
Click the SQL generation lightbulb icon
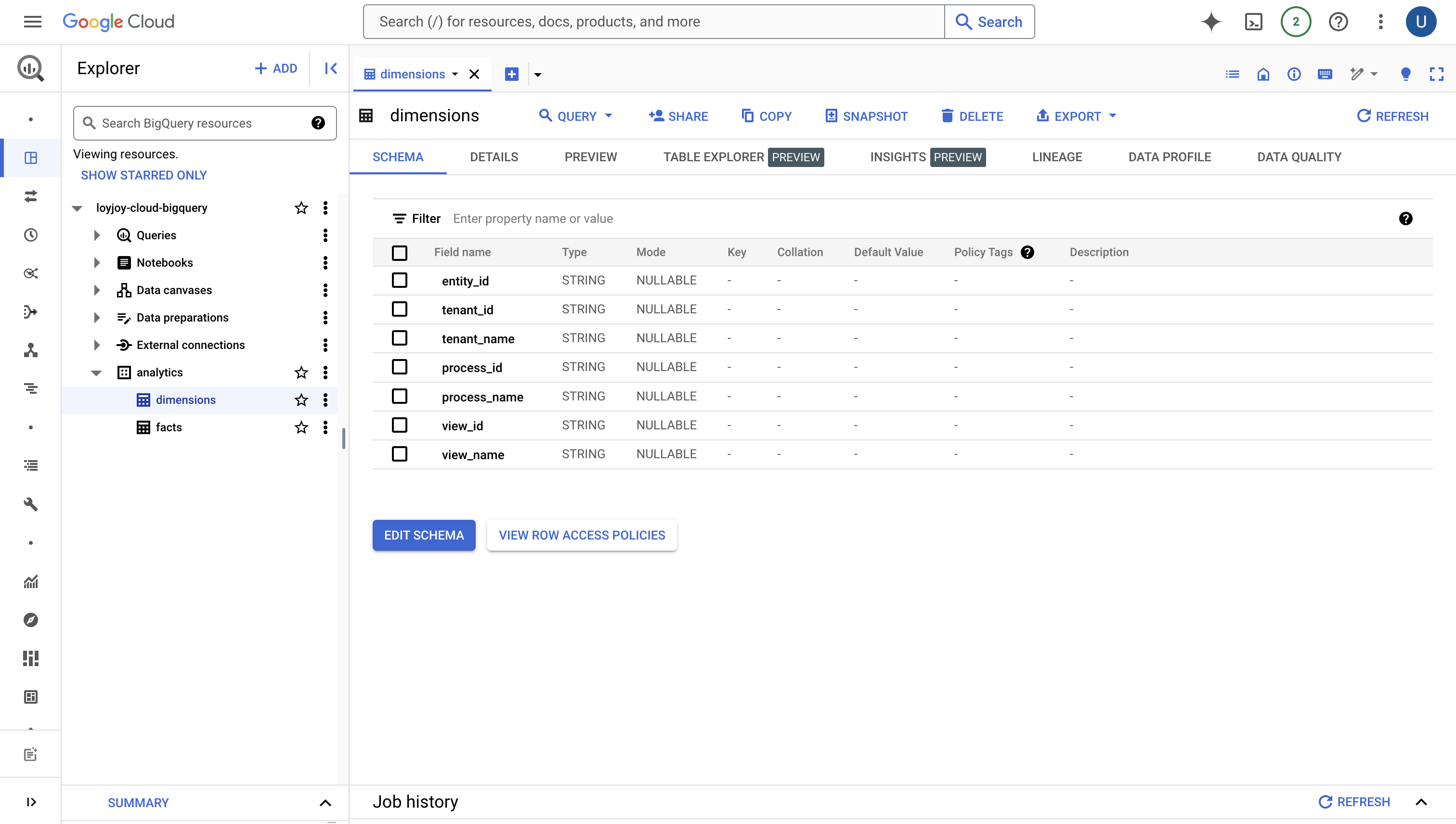pyautogui.click(x=1405, y=74)
